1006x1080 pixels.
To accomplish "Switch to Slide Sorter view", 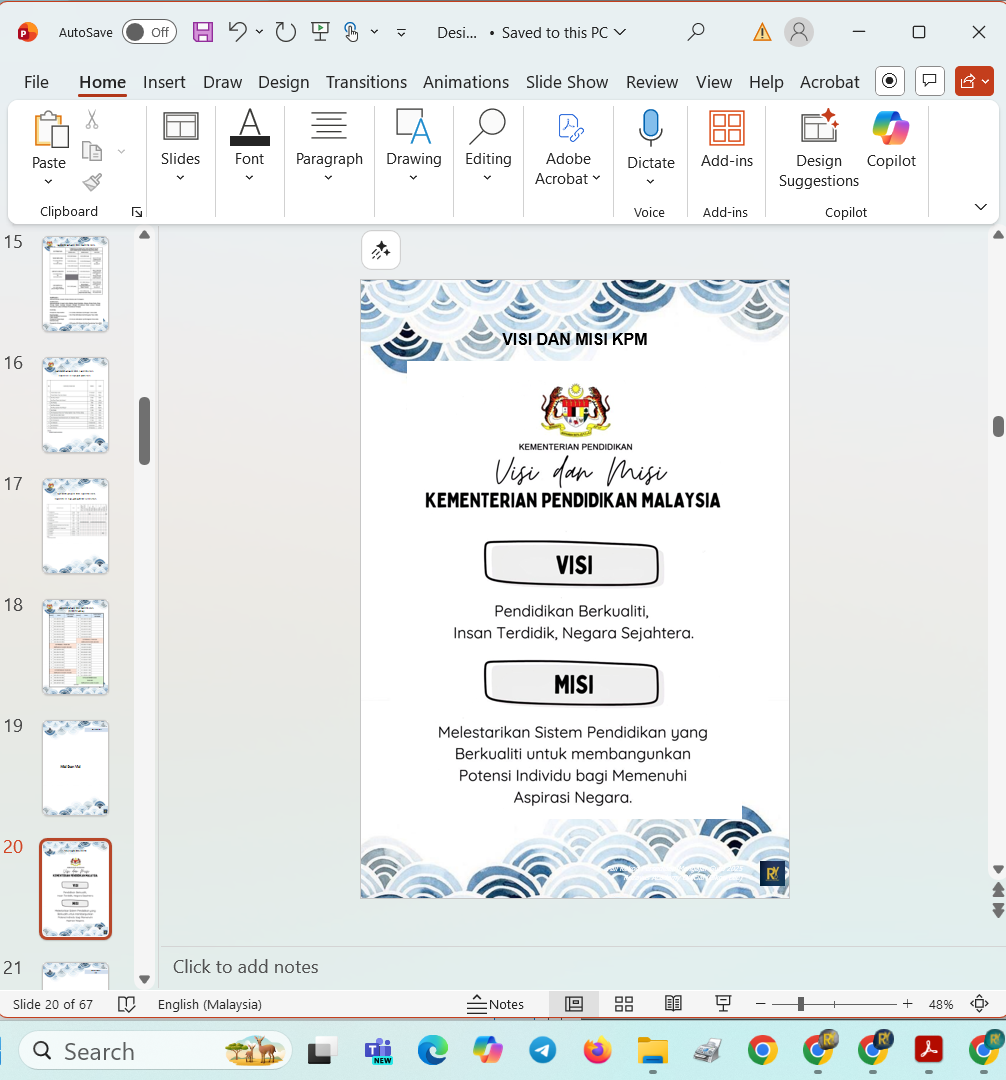I will click(x=624, y=1004).
